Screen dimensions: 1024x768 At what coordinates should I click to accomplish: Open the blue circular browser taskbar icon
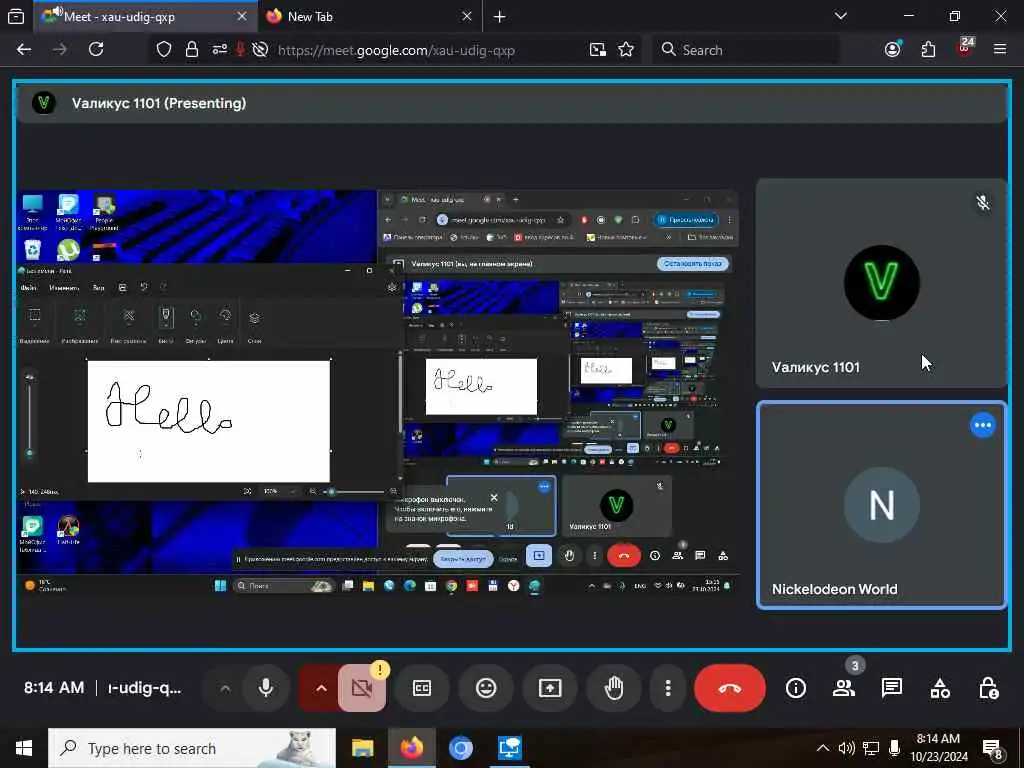coord(460,748)
